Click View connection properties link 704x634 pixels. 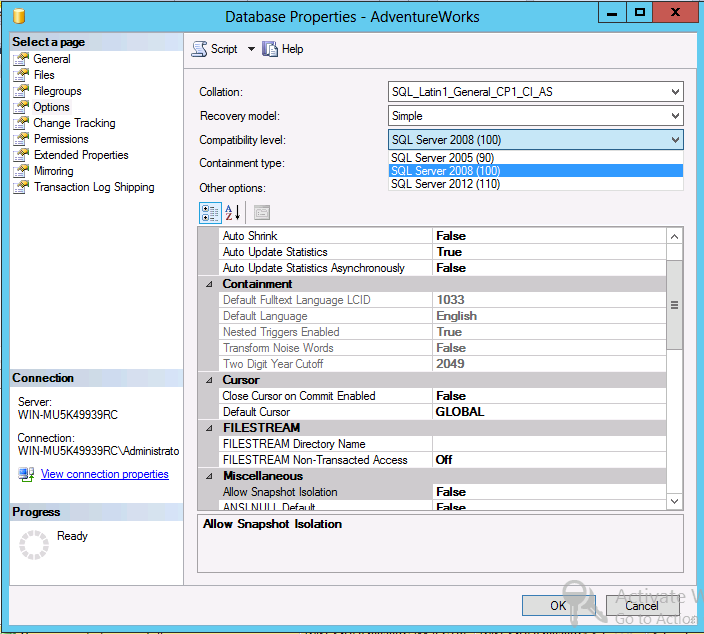point(105,474)
